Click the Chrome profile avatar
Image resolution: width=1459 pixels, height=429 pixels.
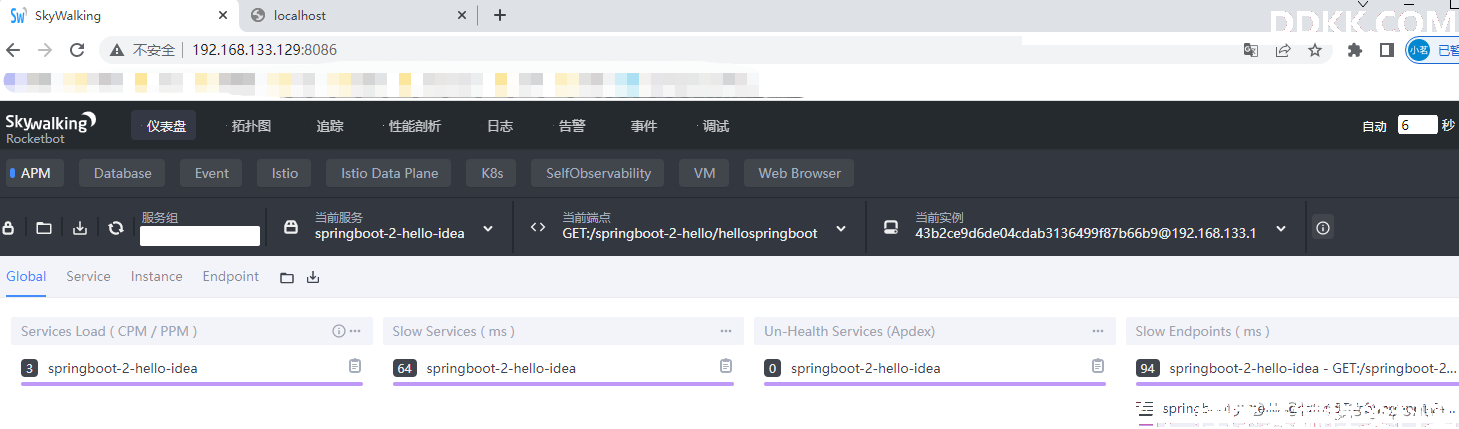1418,50
